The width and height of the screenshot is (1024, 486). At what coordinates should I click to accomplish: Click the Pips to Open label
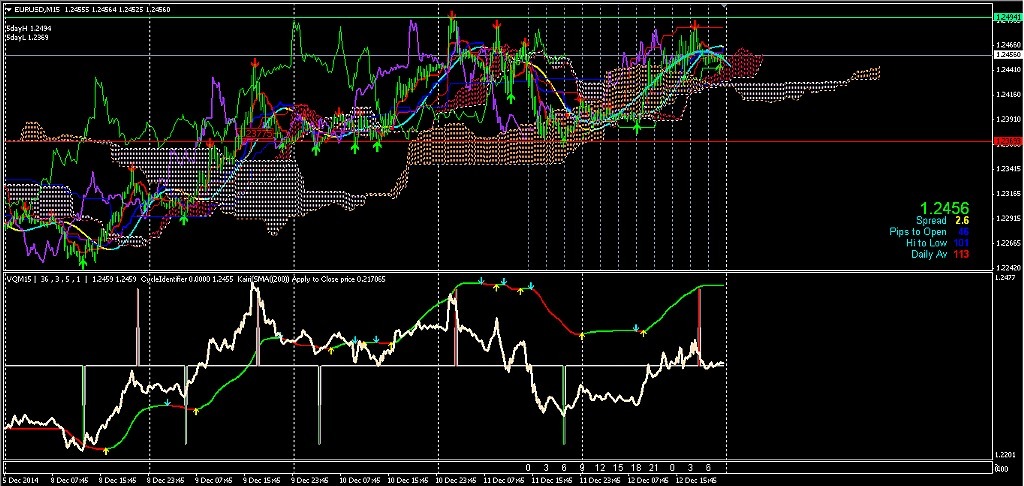(x=918, y=232)
